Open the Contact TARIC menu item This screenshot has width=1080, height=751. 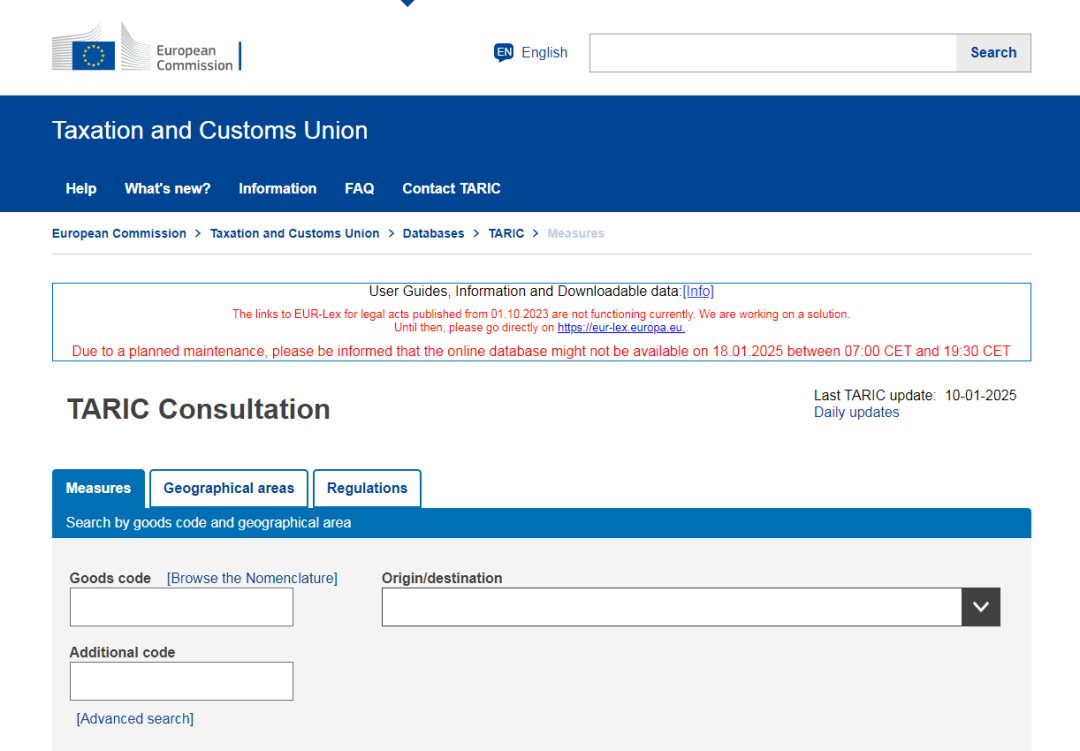coord(451,189)
